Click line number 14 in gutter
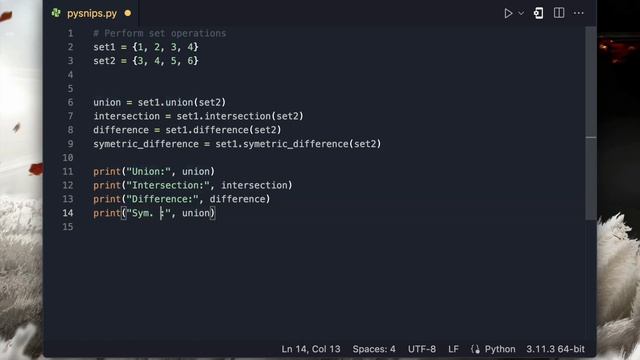640x360 pixels. point(68,213)
